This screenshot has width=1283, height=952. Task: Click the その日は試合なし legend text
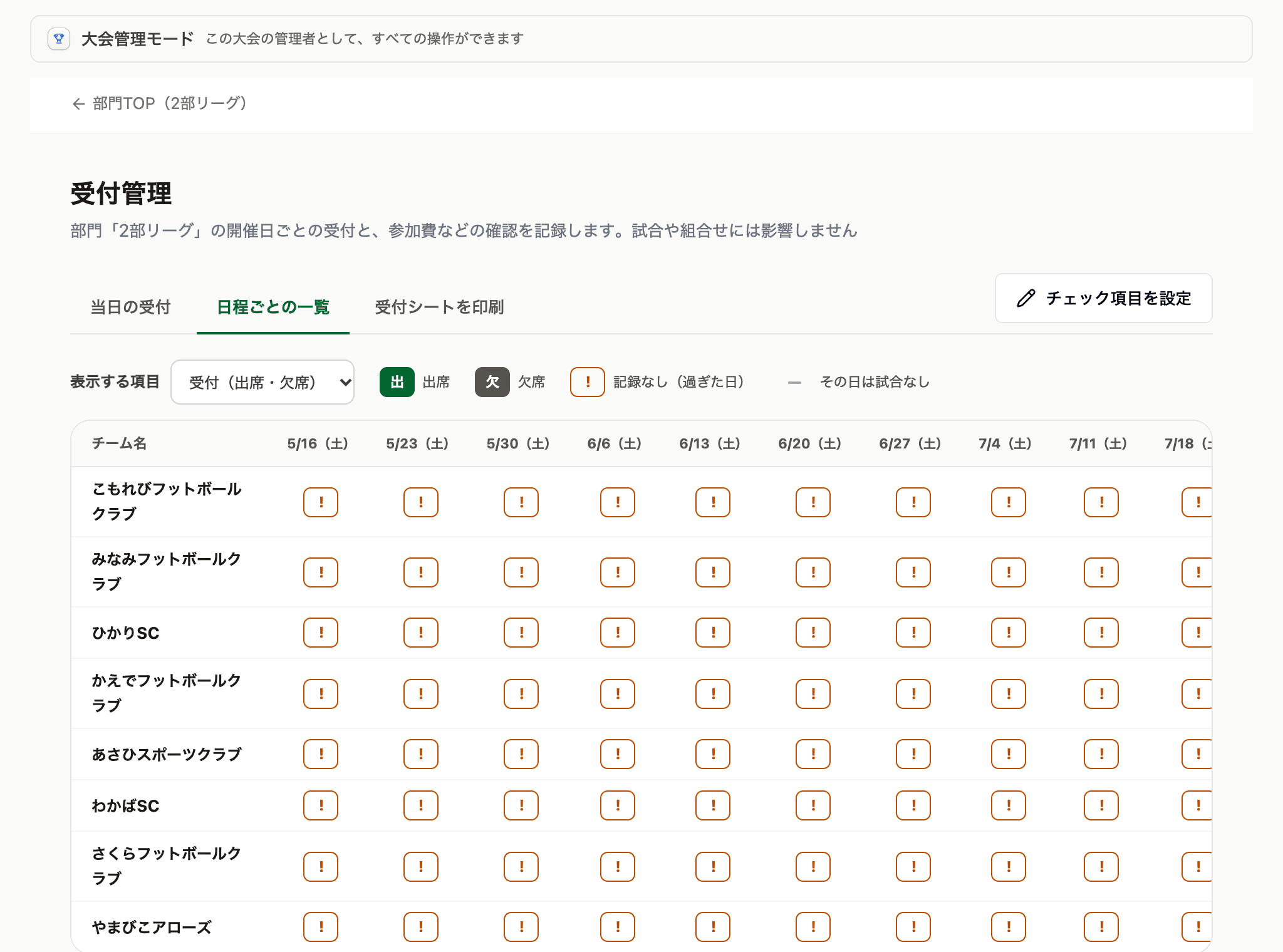click(875, 382)
